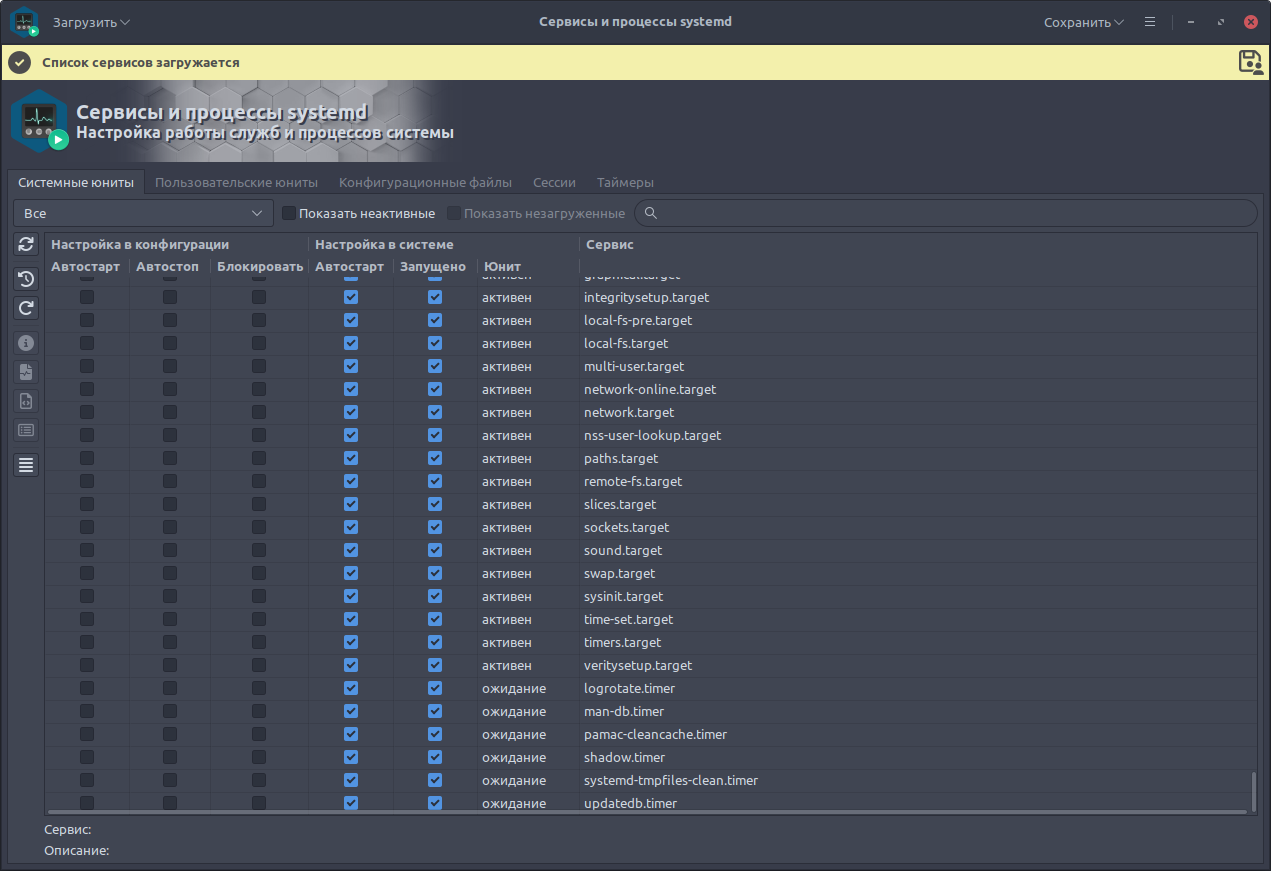Click the save-with-user icon in the yellow bar

1250,62
